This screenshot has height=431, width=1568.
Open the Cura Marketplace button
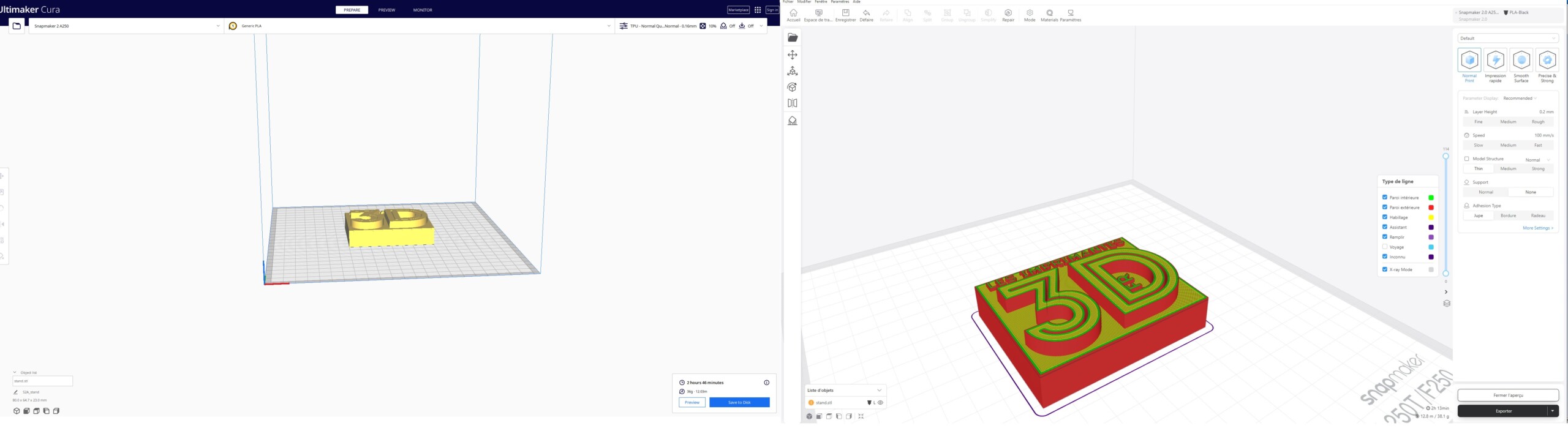[738, 10]
